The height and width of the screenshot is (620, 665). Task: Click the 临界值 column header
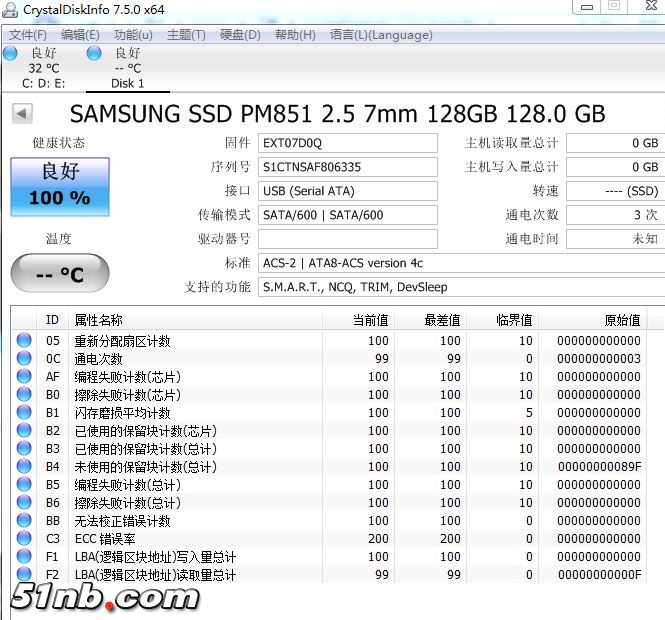click(503, 320)
